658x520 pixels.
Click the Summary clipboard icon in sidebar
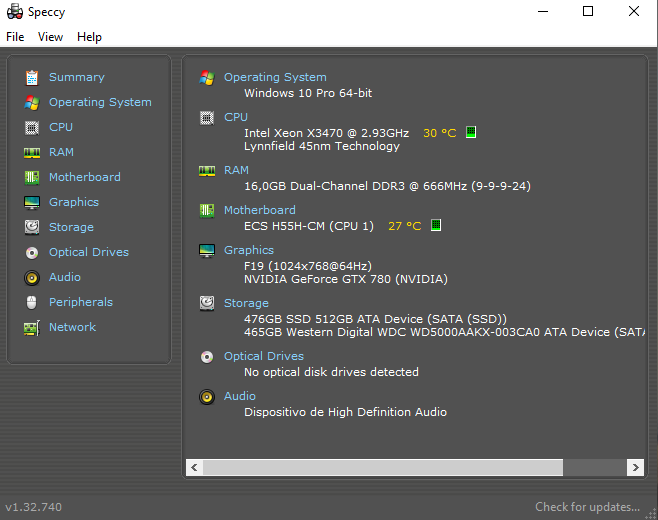(32, 78)
